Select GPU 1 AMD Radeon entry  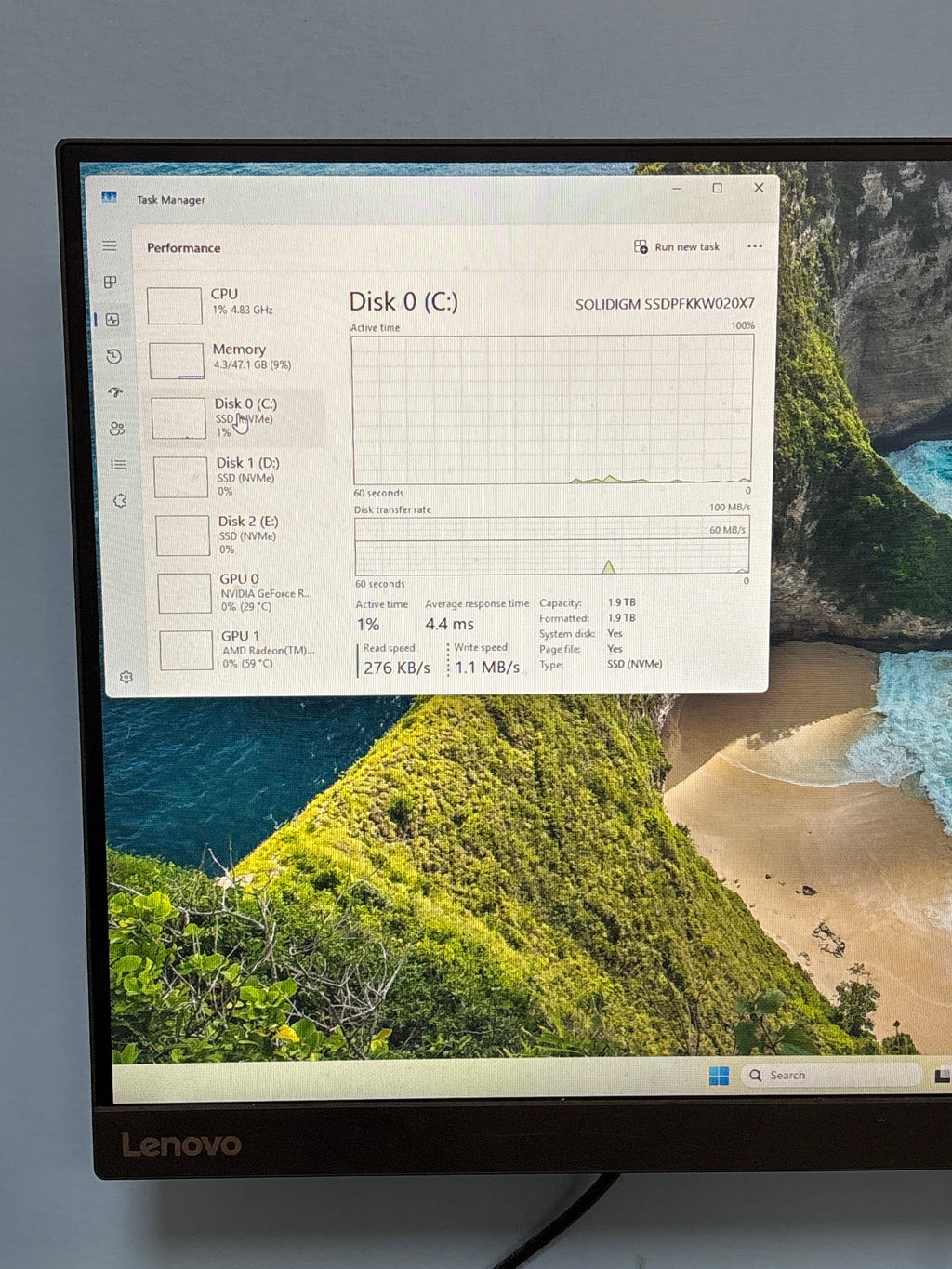pyautogui.click(x=245, y=649)
